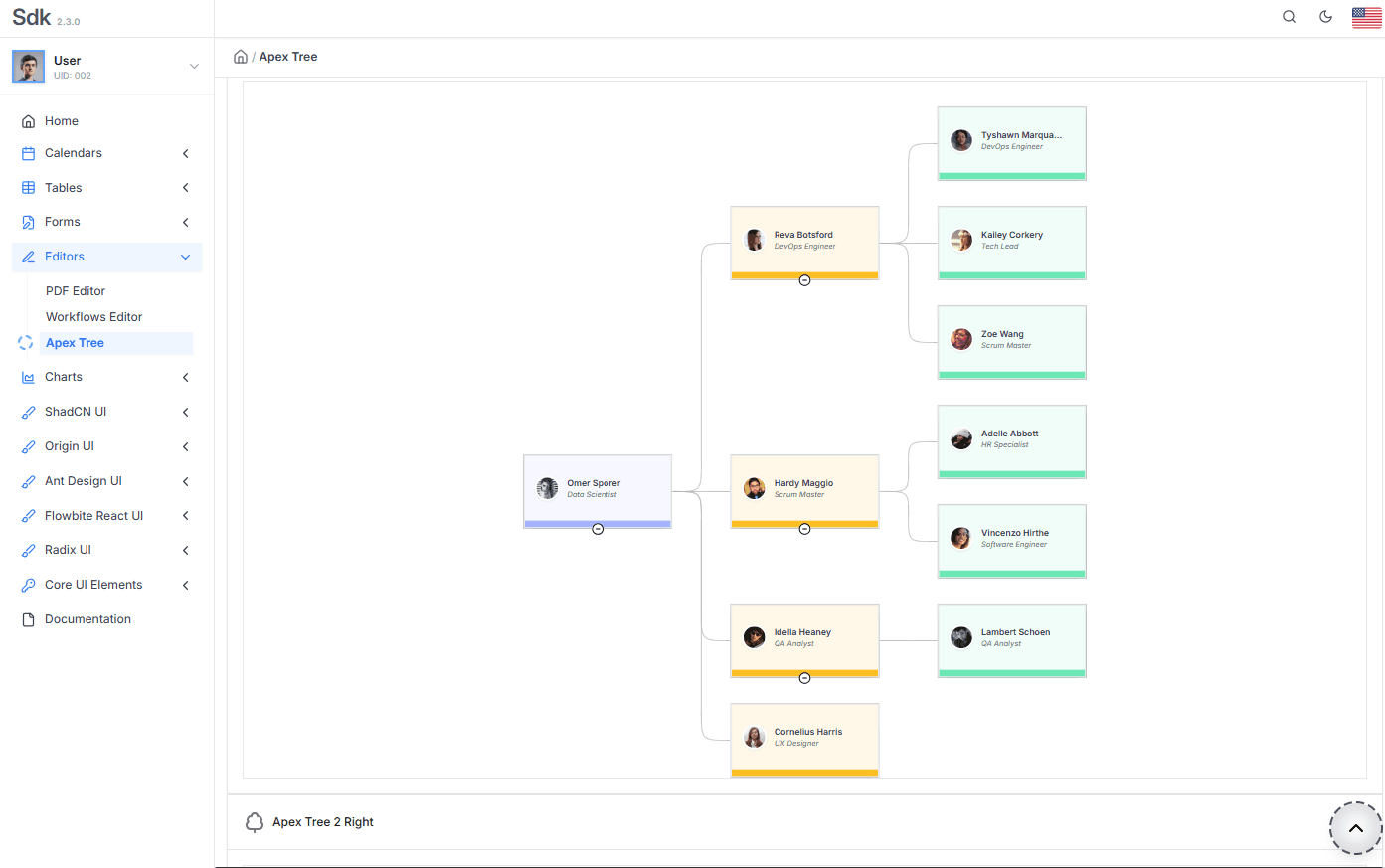The width and height of the screenshot is (1385, 868).
Task: Collapse Hardy Maggio's subtree toggle
Action: [x=804, y=529]
